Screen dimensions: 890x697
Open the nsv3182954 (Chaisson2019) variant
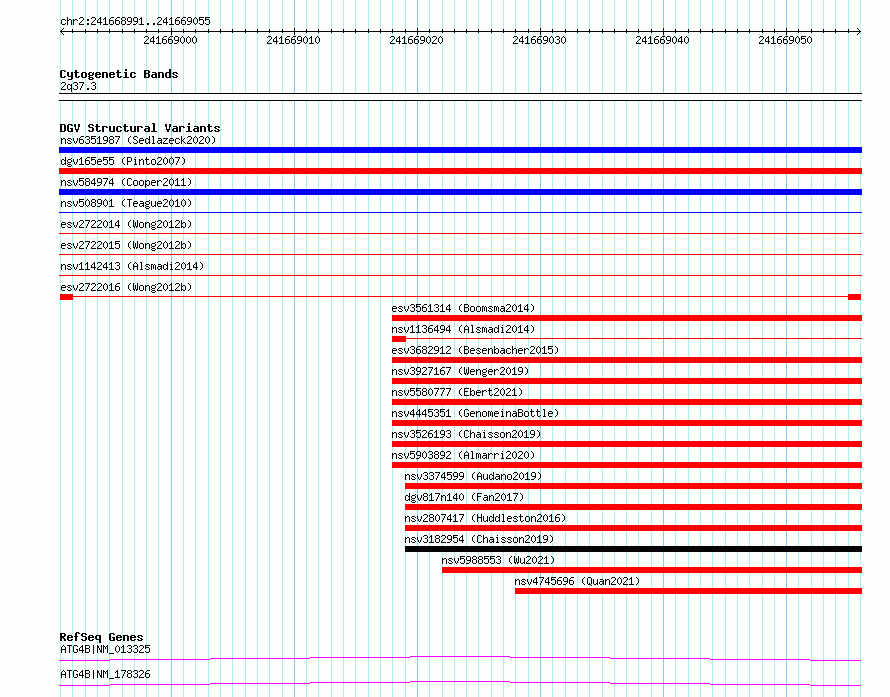[479, 539]
